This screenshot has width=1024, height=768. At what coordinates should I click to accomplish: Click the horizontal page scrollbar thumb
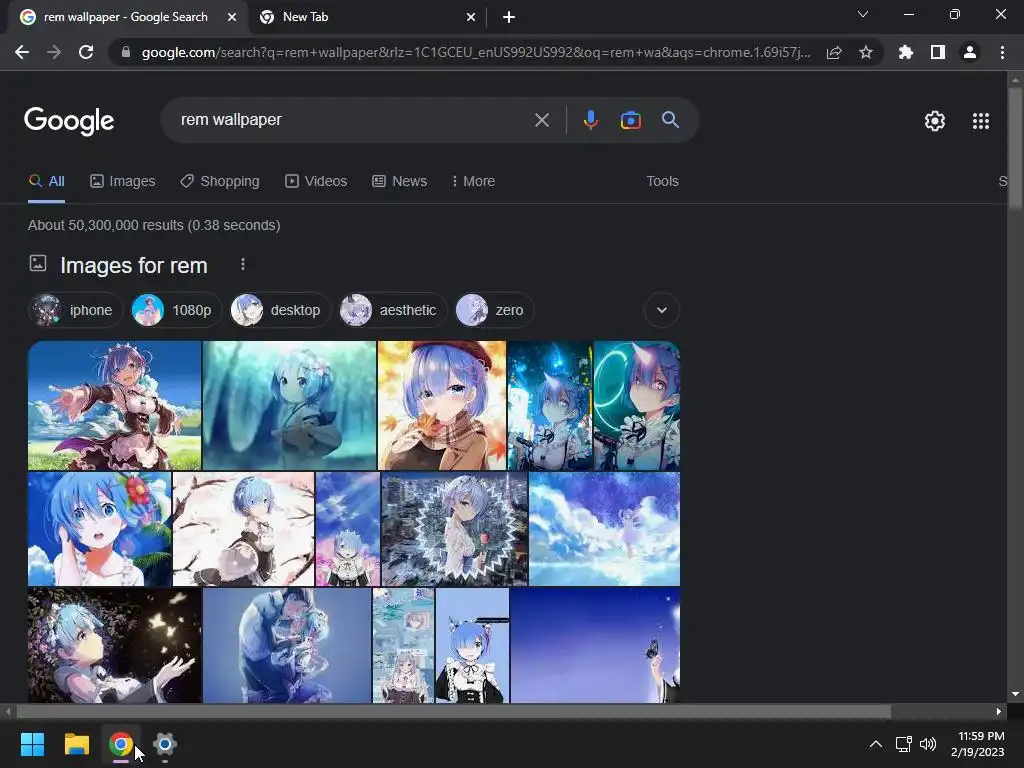(x=453, y=711)
